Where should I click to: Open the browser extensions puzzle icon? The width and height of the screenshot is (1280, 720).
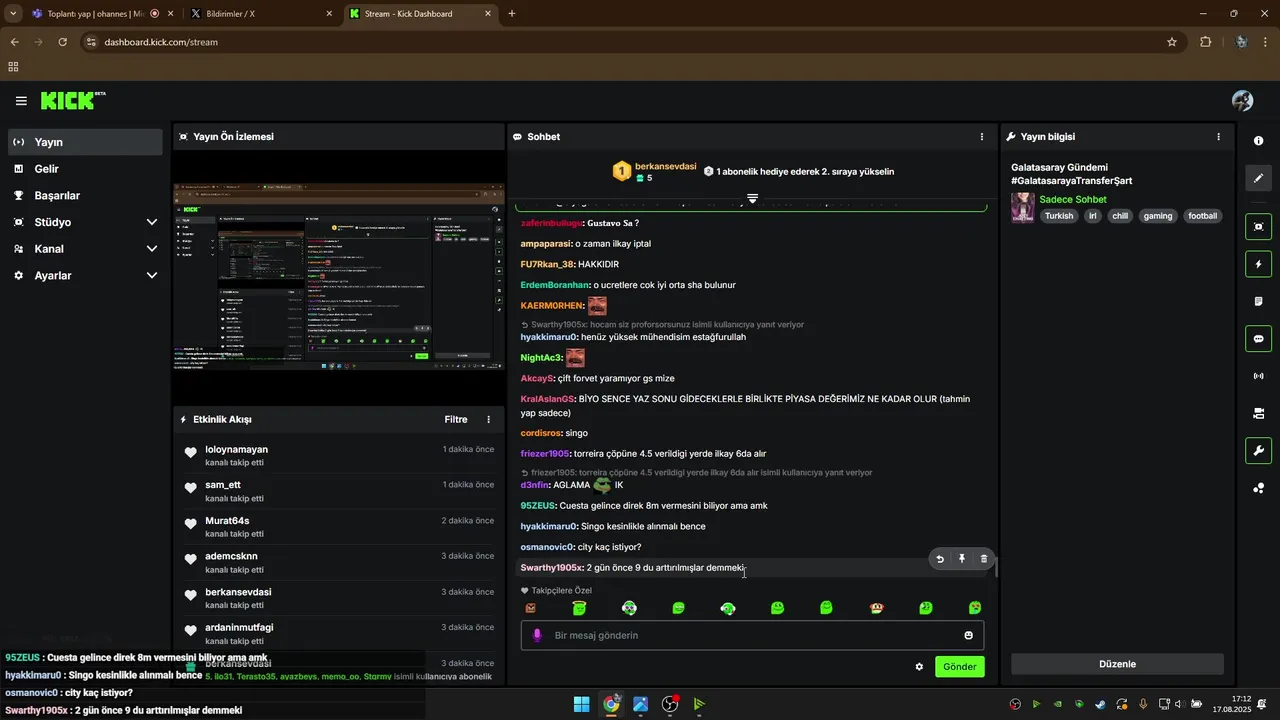[x=1206, y=42]
